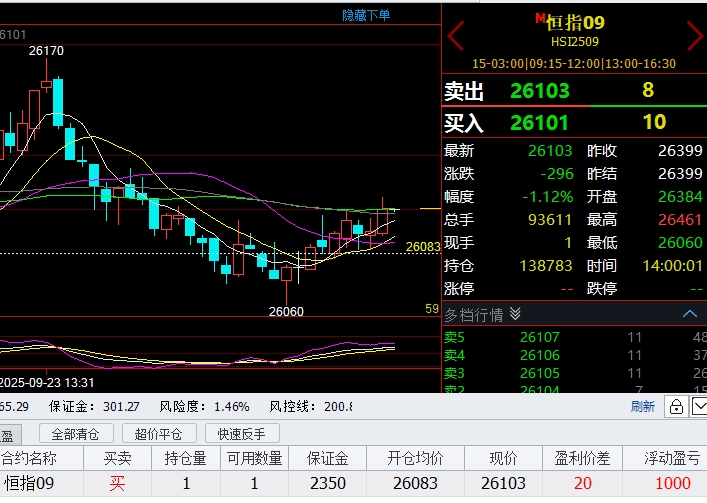Click the 可用数量 column header
The height and width of the screenshot is (503, 707).
[x=254, y=458]
